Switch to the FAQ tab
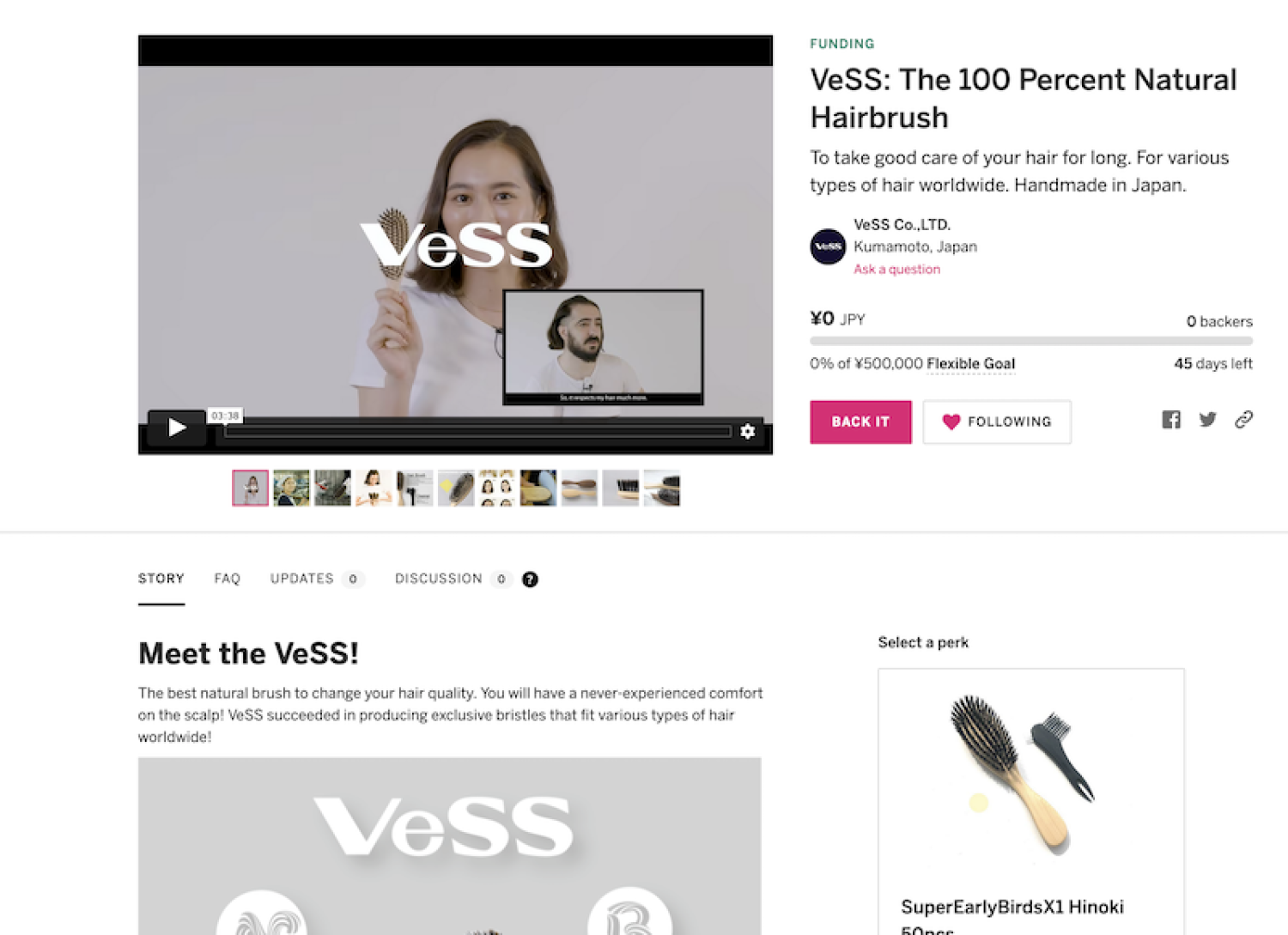 (x=228, y=580)
